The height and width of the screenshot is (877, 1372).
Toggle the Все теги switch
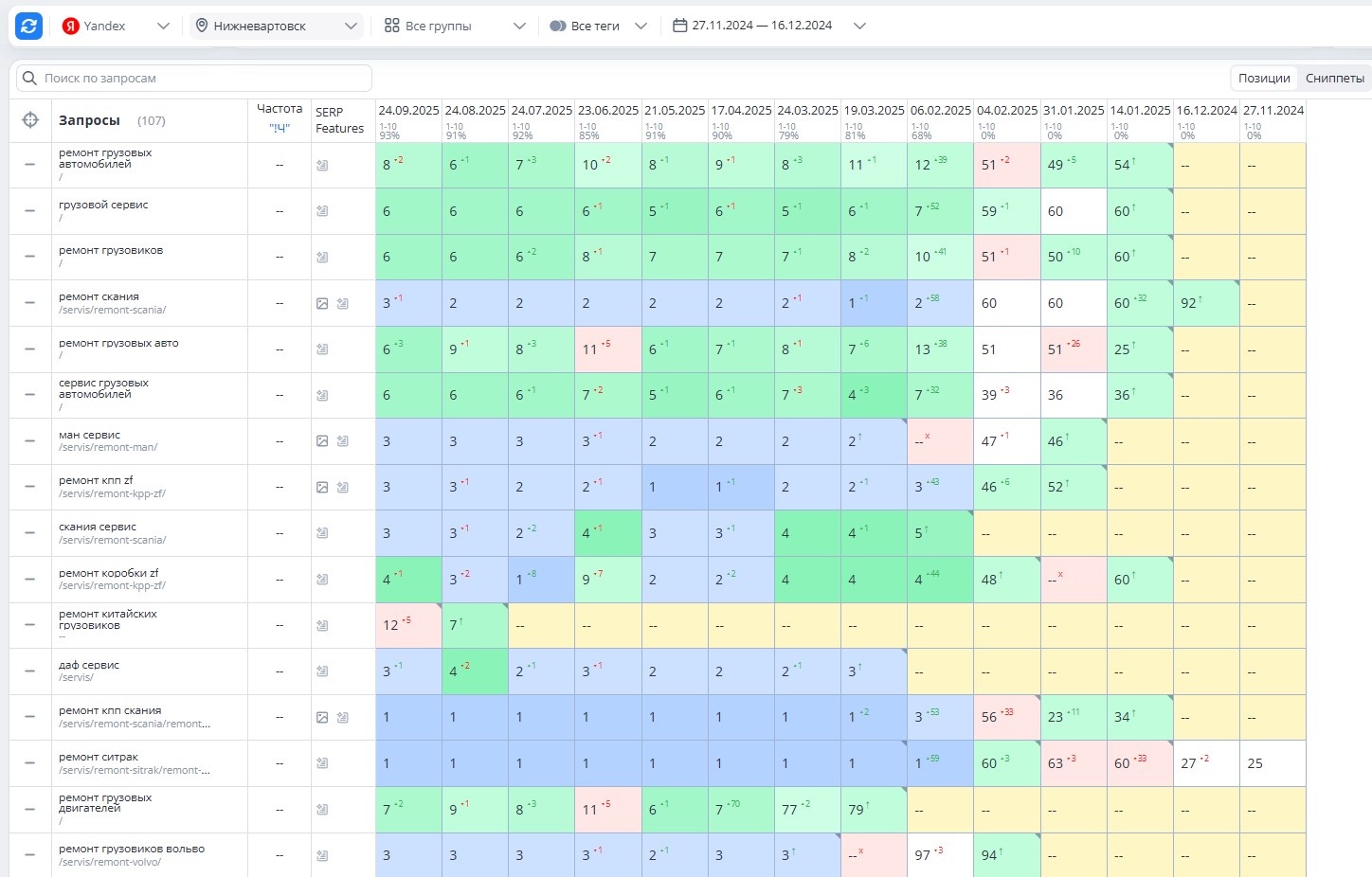click(x=558, y=27)
